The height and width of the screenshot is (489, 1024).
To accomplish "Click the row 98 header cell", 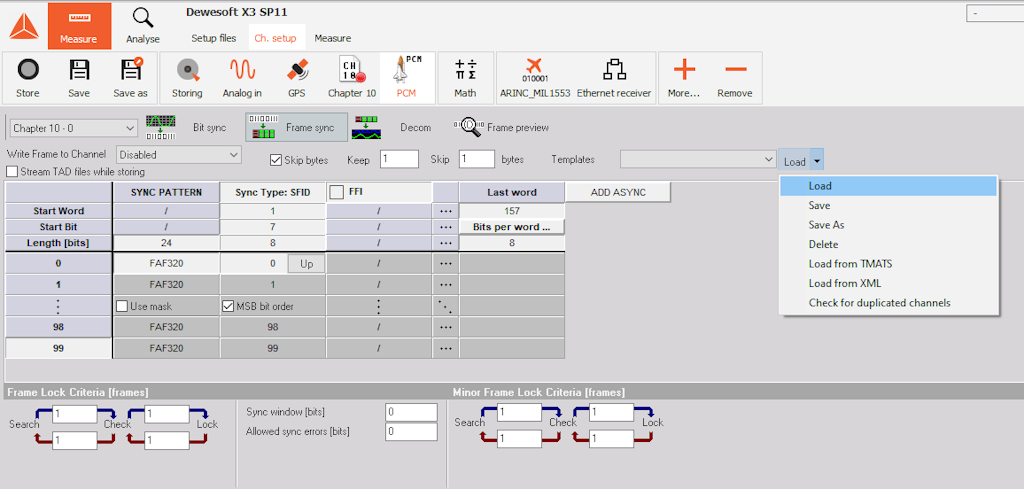I will 58,327.
